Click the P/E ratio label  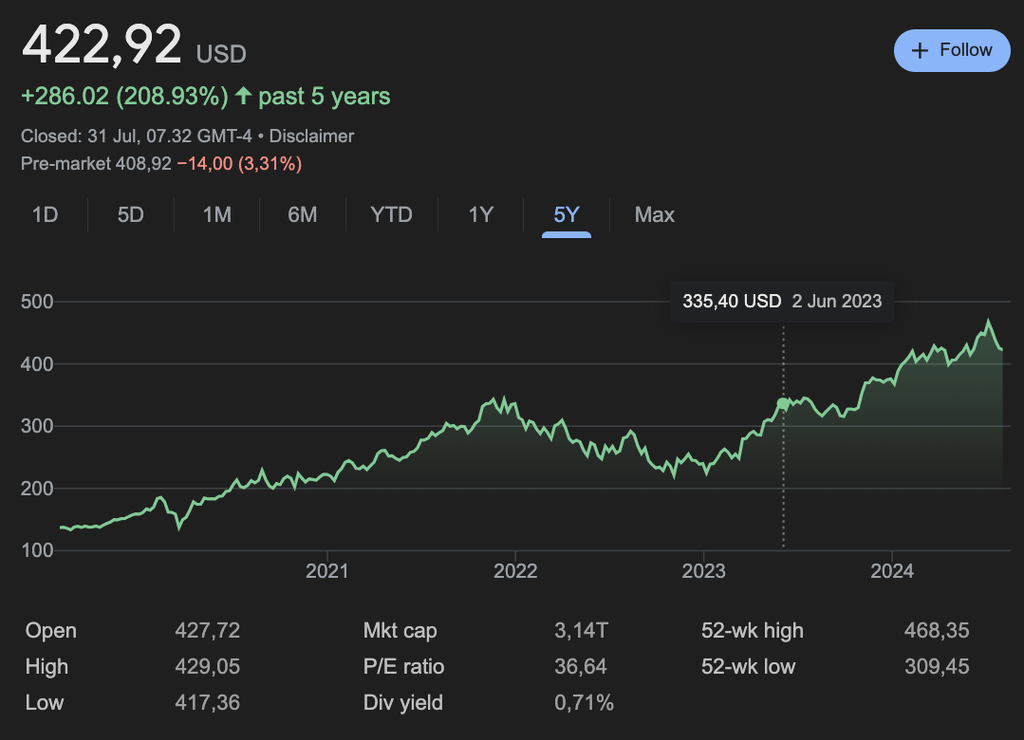point(404,667)
